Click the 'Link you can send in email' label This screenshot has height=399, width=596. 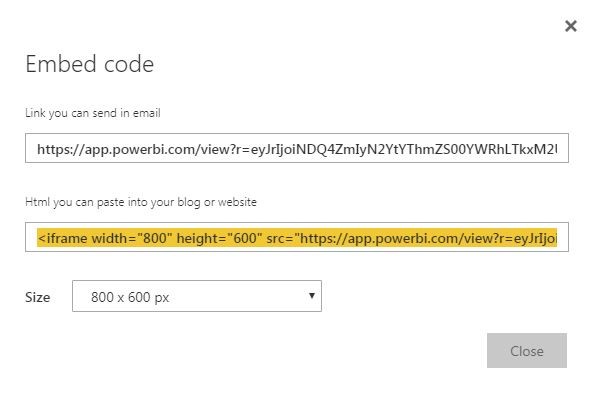pyautogui.click(x=93, y=113)
